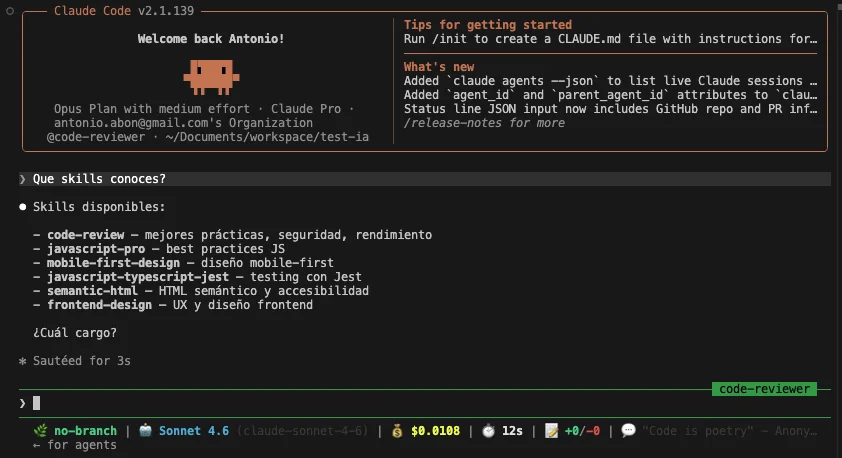Click the 'Skills disponibles:' heading

(99, 207)
